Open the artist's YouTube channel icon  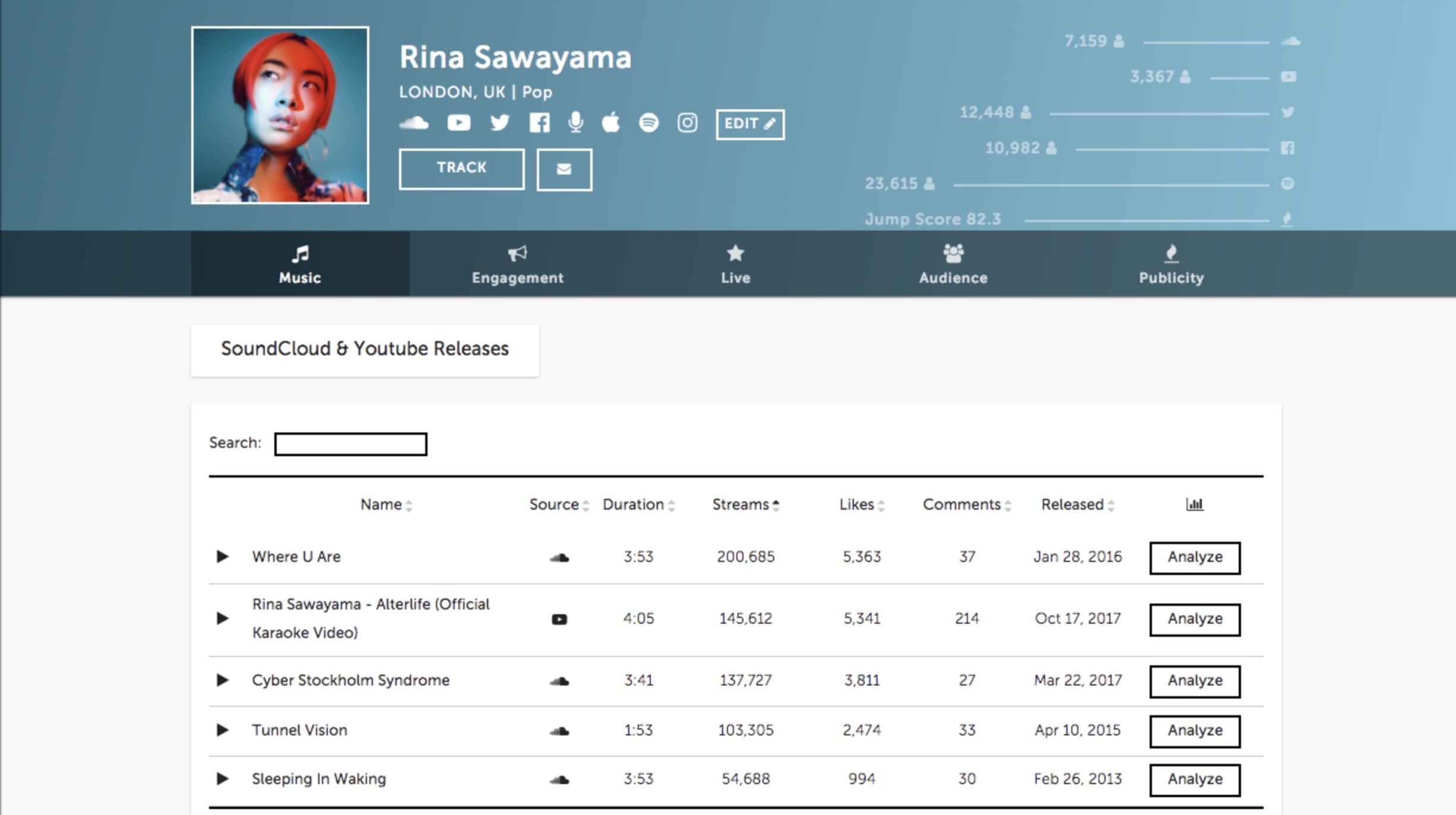pos(458,123)
